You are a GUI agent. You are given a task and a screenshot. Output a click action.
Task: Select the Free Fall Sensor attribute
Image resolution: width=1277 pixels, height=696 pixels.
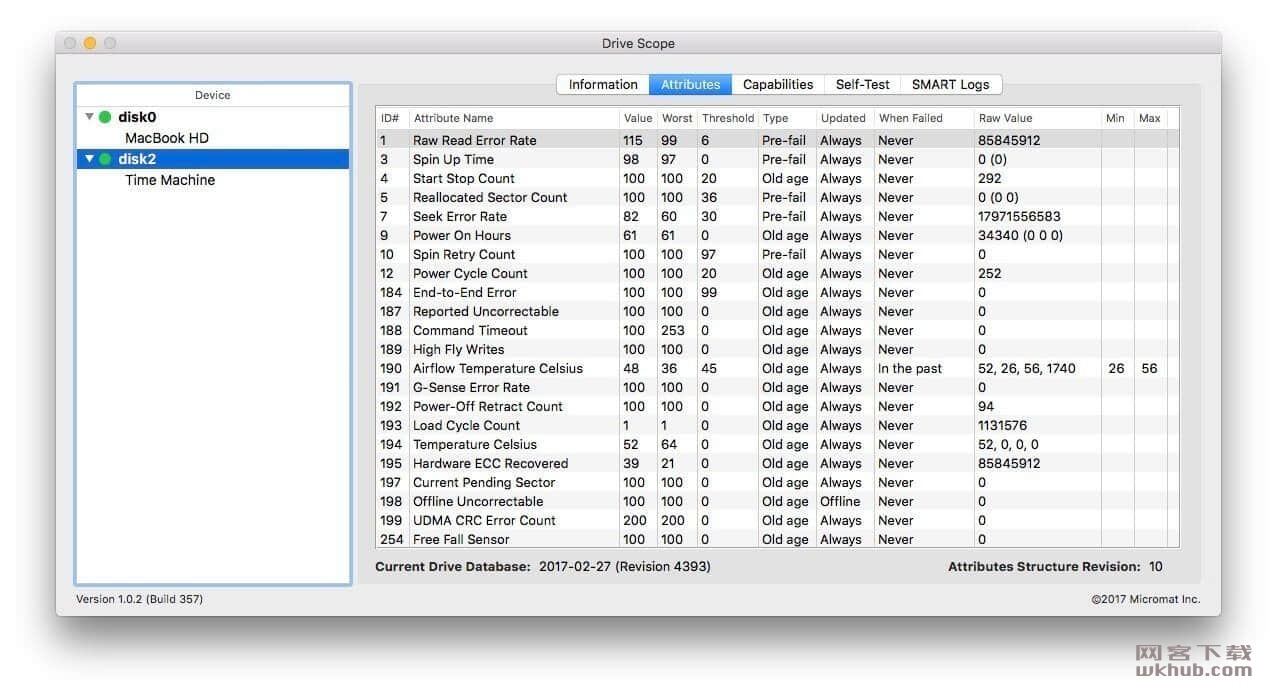pos(777,539)
